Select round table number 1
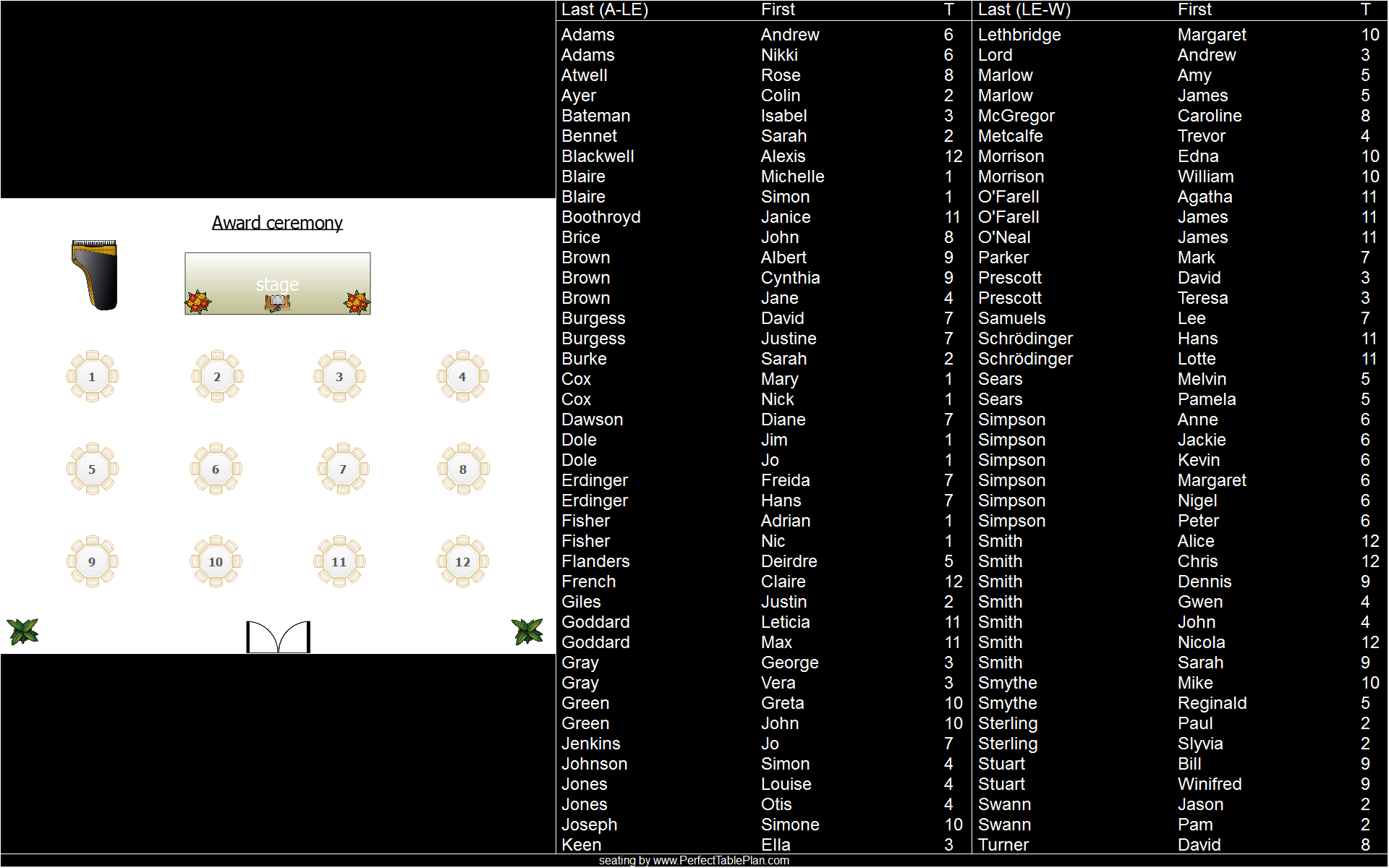The height and width of the screenshot is (868, 1389). 92,377
